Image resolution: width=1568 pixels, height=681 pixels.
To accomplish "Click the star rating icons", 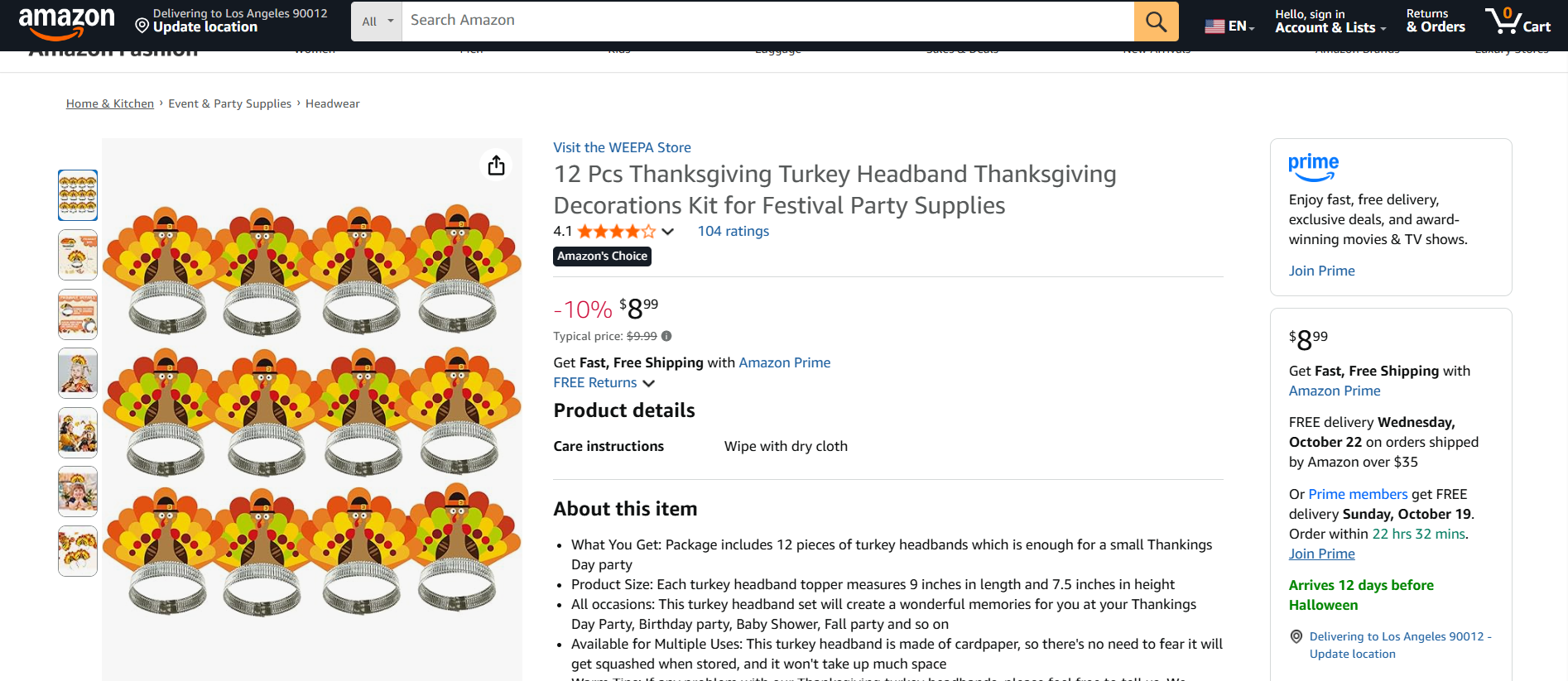I will (x=616, y=232).
